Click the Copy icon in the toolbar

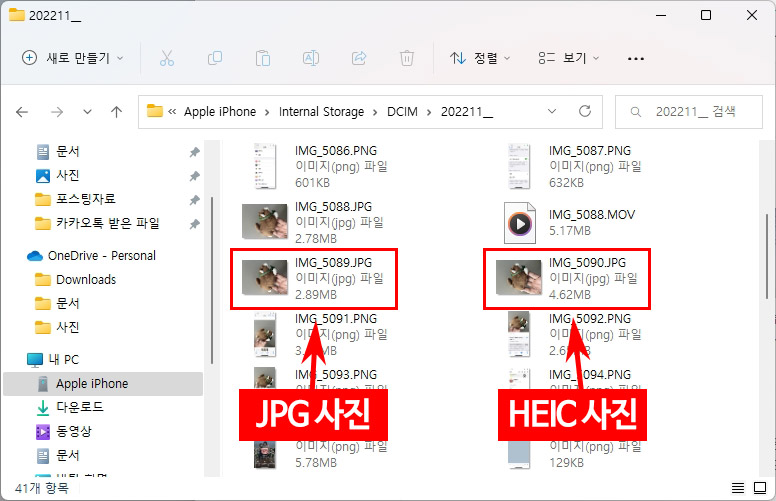point(215,58)
